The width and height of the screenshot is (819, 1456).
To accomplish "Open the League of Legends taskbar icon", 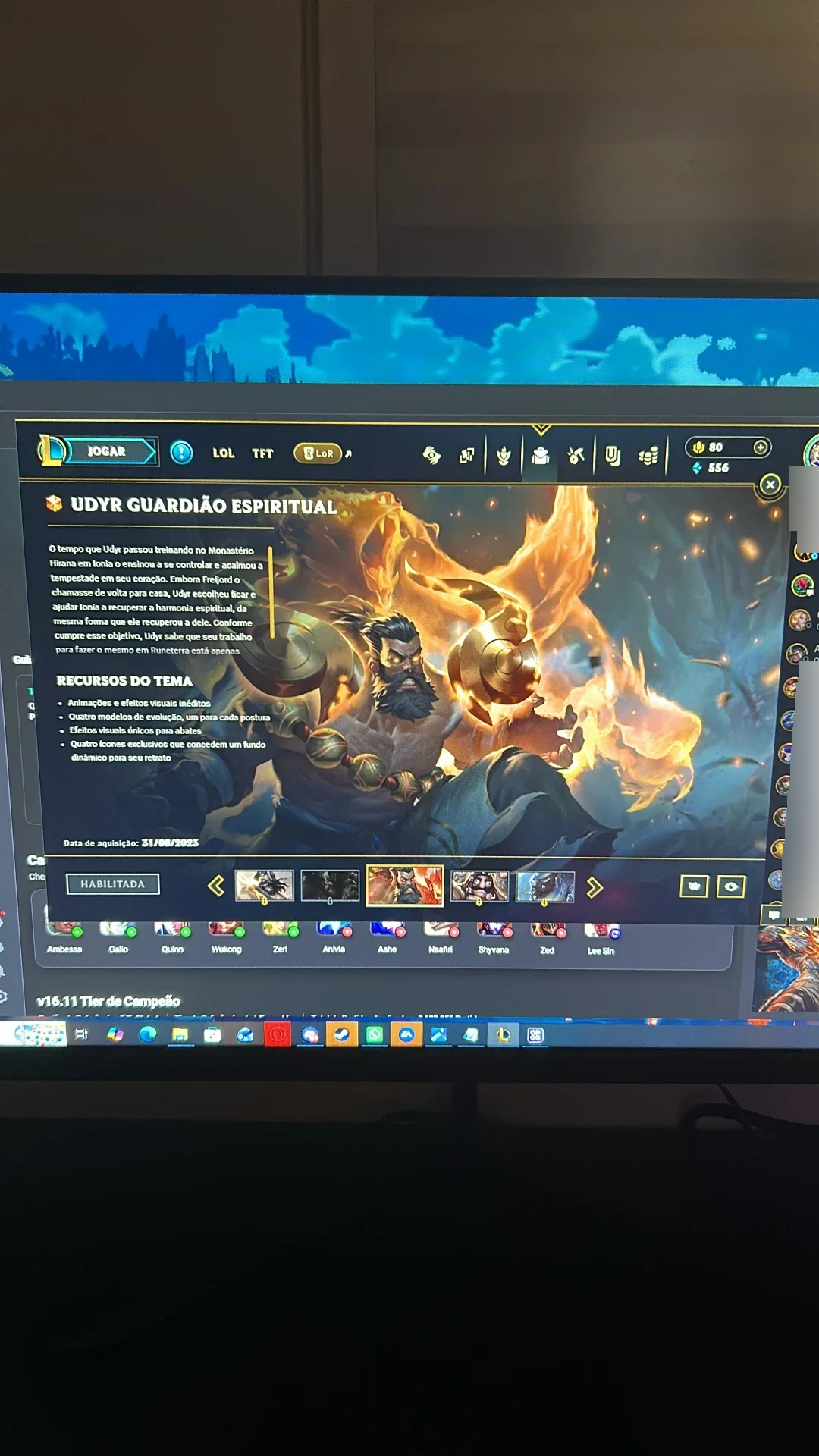I will (503, 1035).
